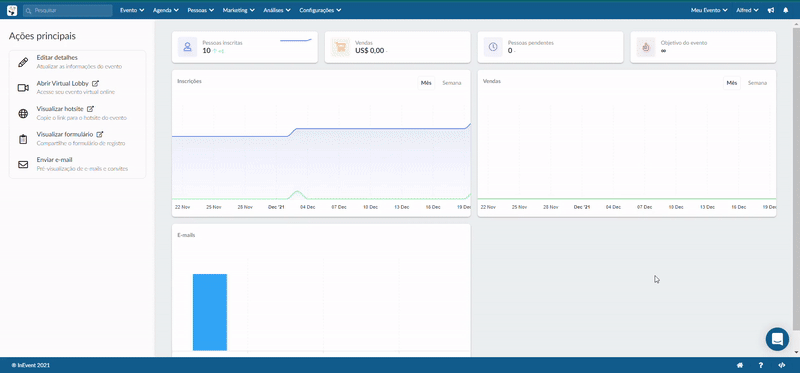Screen dimensions: 800x373
Task: Click the InEvent logo icon
Action: [12, 10]
